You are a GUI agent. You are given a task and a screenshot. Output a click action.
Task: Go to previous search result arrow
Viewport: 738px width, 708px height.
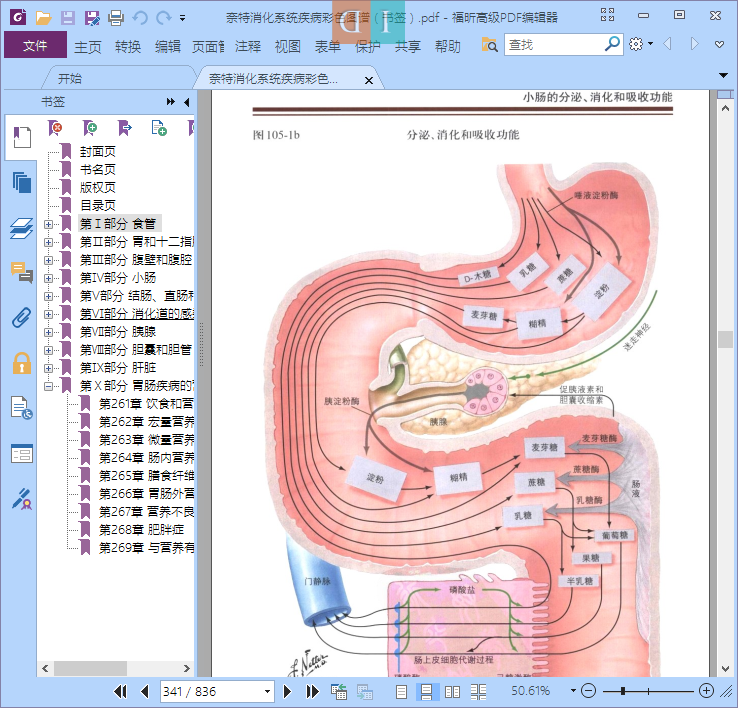tap(667, 44)
